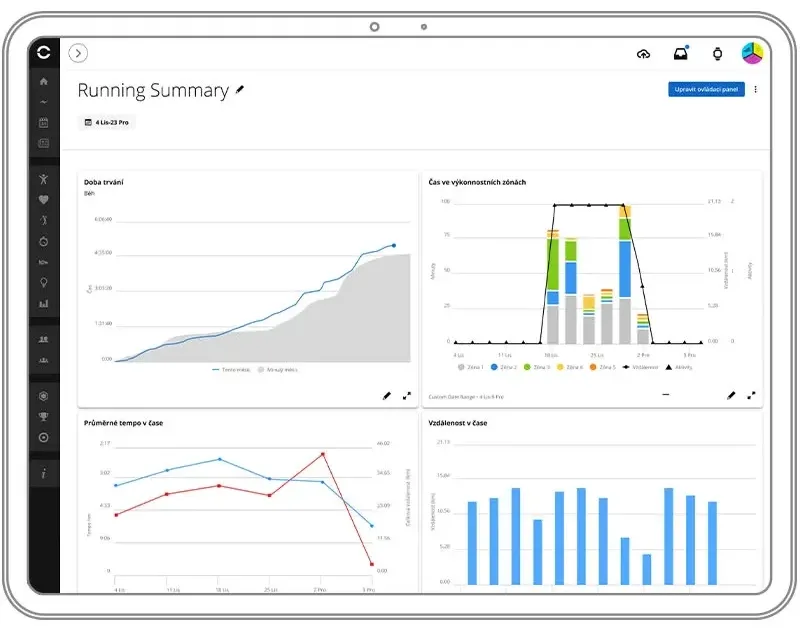
Task: Open the colorful profile avatar
Action: tap(752, 53)
